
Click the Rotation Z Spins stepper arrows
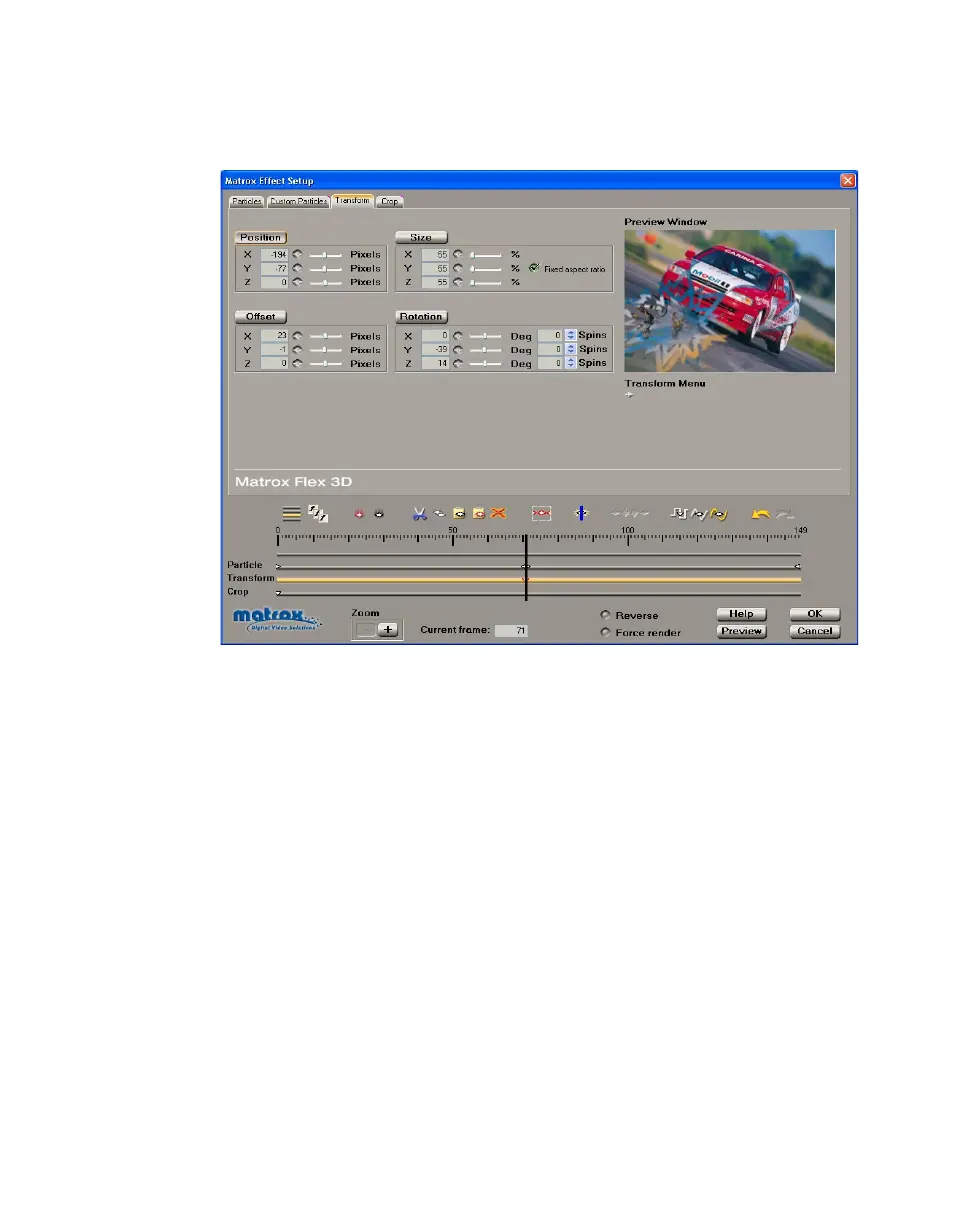coord(571,364)
